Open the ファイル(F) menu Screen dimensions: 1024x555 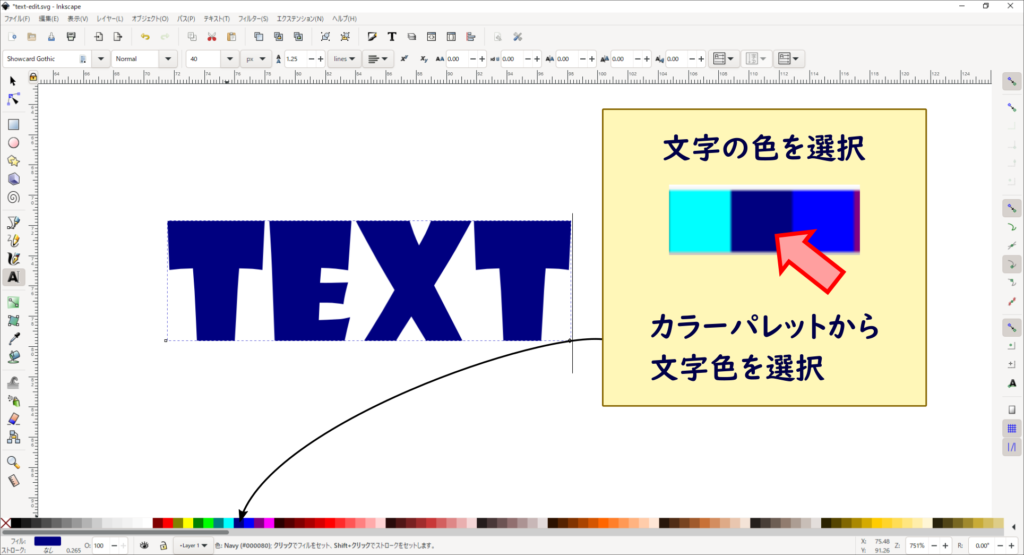click(17, 19)
